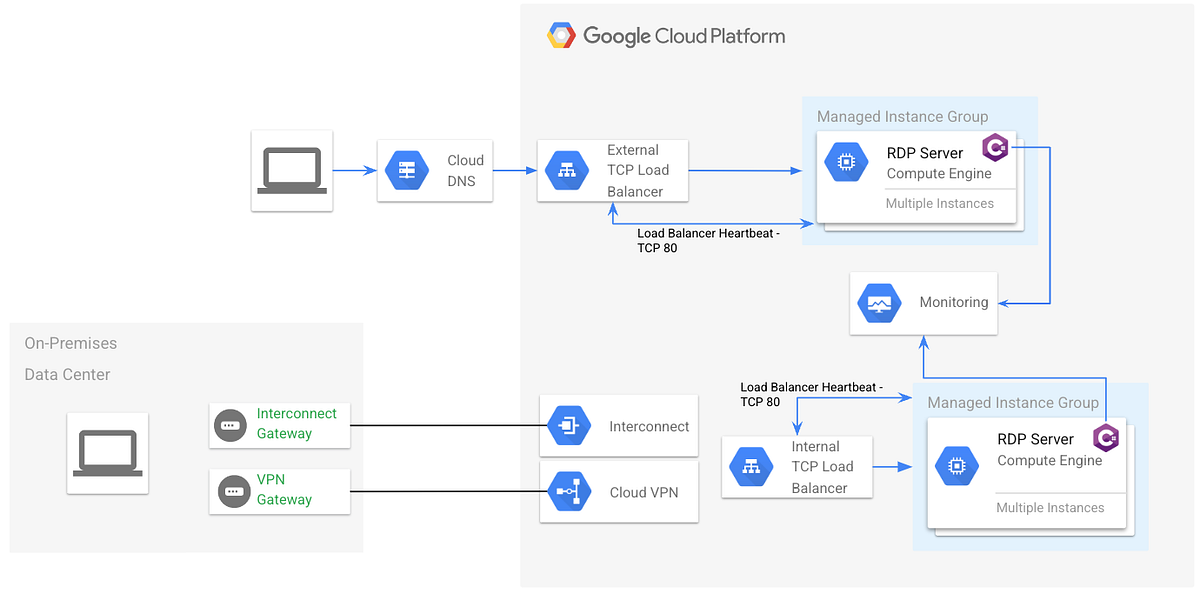Click the On-Premises Data Center laptop
1200x594 pixels.
tap(107, 452)
